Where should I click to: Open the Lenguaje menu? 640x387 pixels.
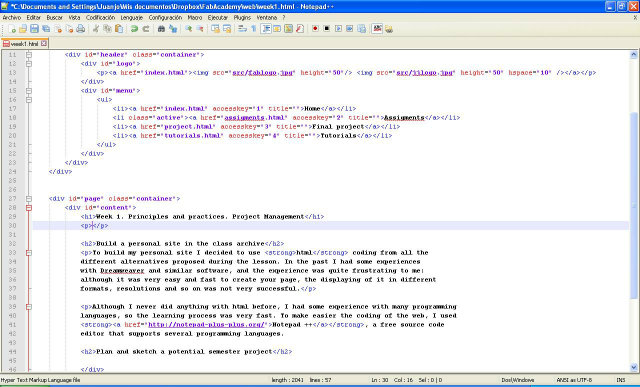click(x=131, y=18)
